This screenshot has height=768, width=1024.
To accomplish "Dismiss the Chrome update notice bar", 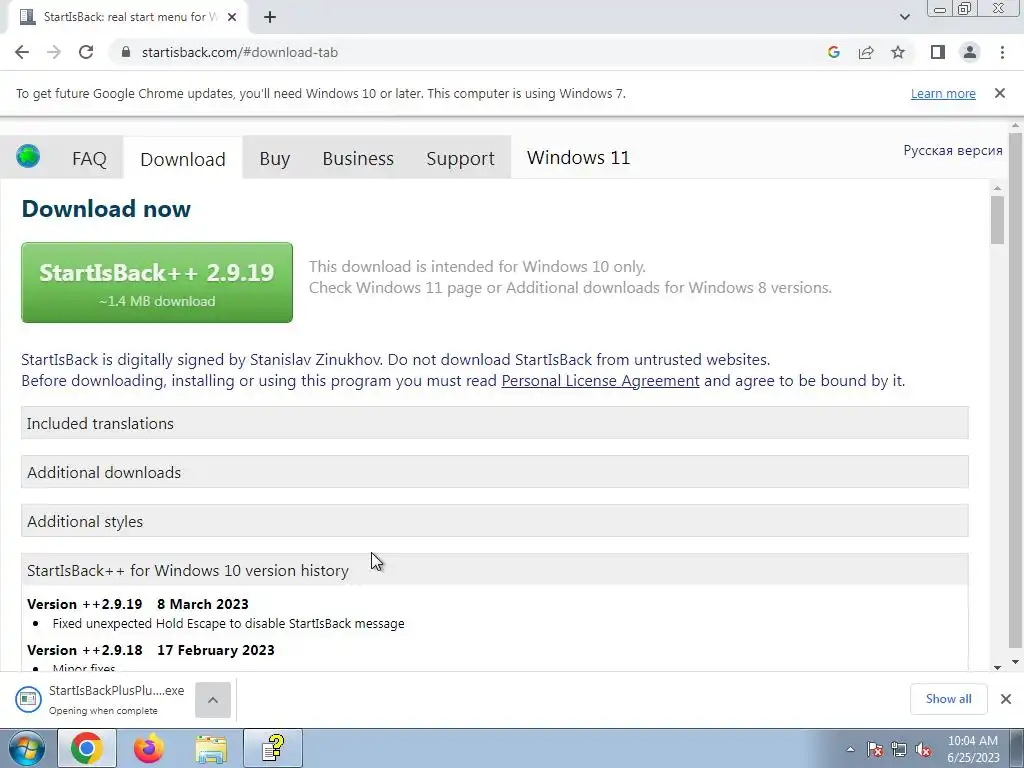I will [1000, 93].
